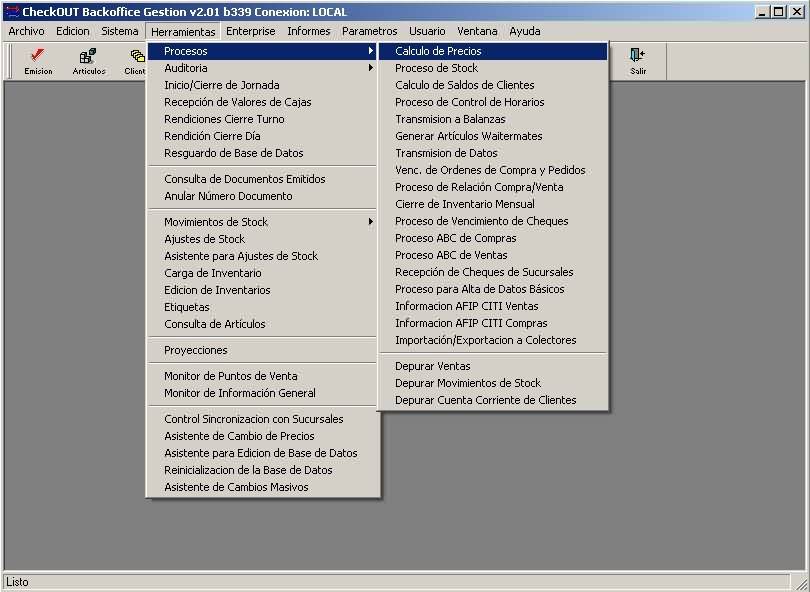Choose Proceso de Stock
This screenshot has width=810, height=592.
[x=493, y=68]
